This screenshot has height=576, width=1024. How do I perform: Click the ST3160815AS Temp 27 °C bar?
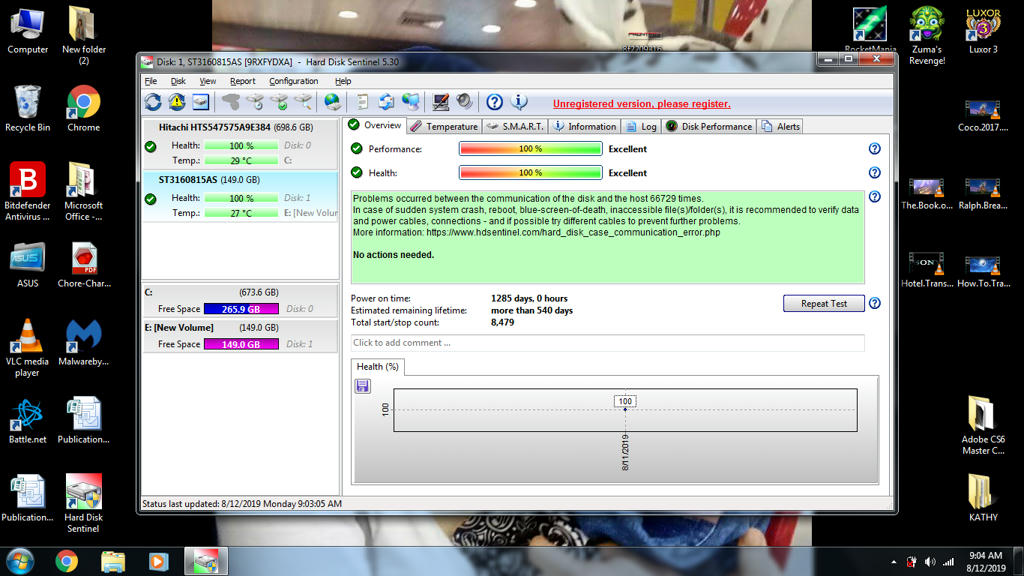coord(241,213)
